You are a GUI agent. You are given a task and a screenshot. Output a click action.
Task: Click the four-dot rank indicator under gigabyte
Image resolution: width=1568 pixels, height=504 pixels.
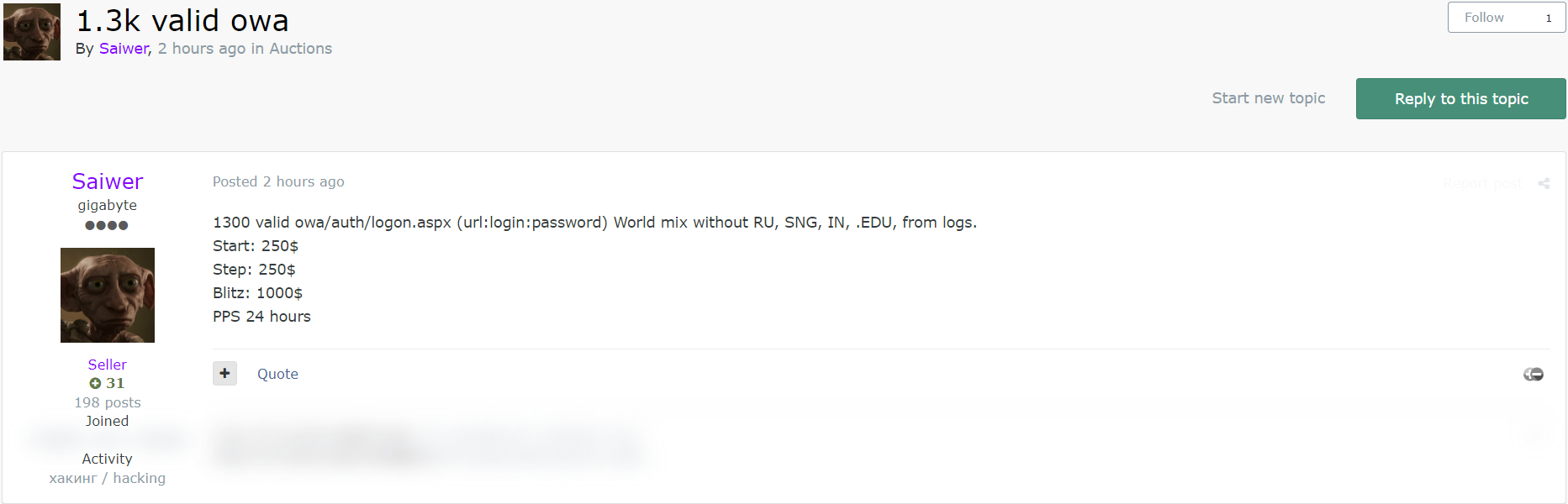[107, 225]
